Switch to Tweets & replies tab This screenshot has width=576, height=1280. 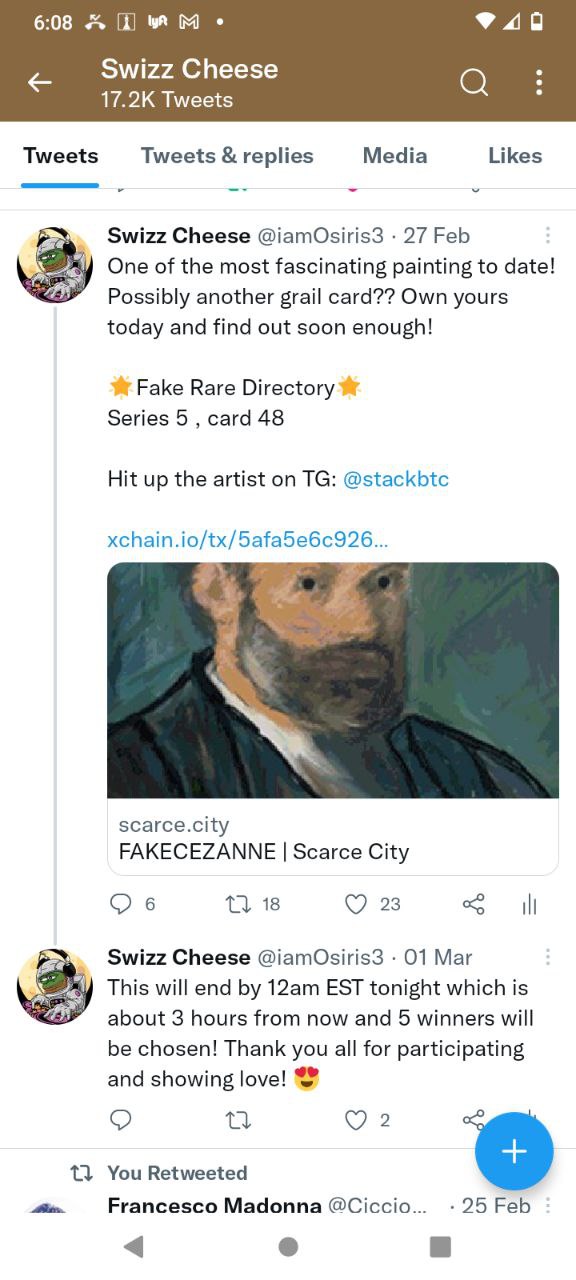click(227, 155)
